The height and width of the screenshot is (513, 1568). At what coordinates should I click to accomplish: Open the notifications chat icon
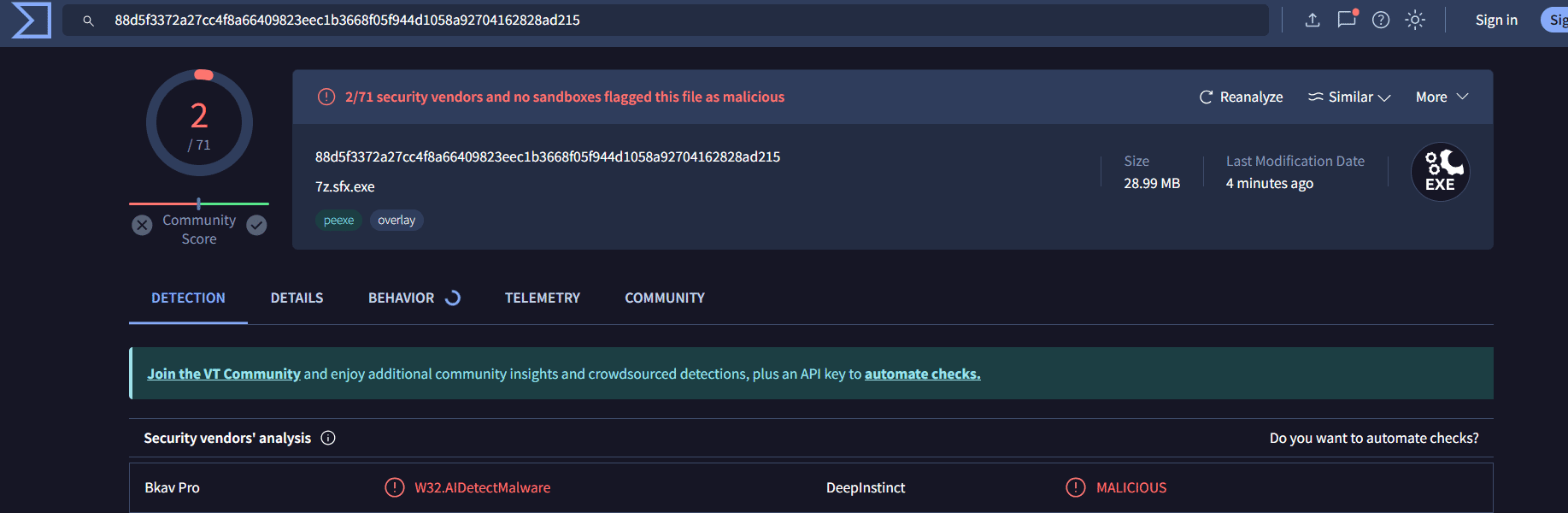[1347, 19]
